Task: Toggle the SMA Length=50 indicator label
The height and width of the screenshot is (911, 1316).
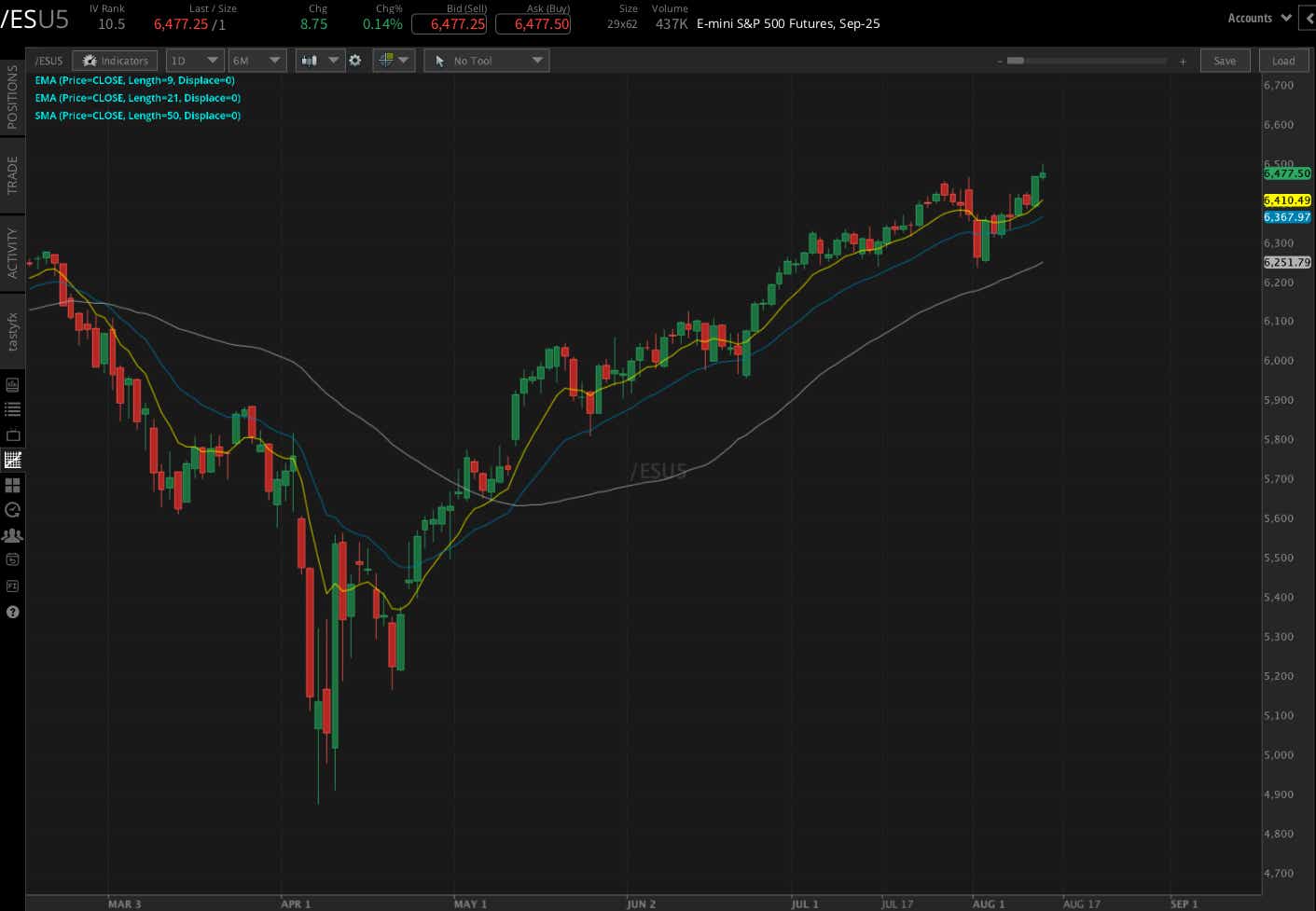Action: point(137,116)
